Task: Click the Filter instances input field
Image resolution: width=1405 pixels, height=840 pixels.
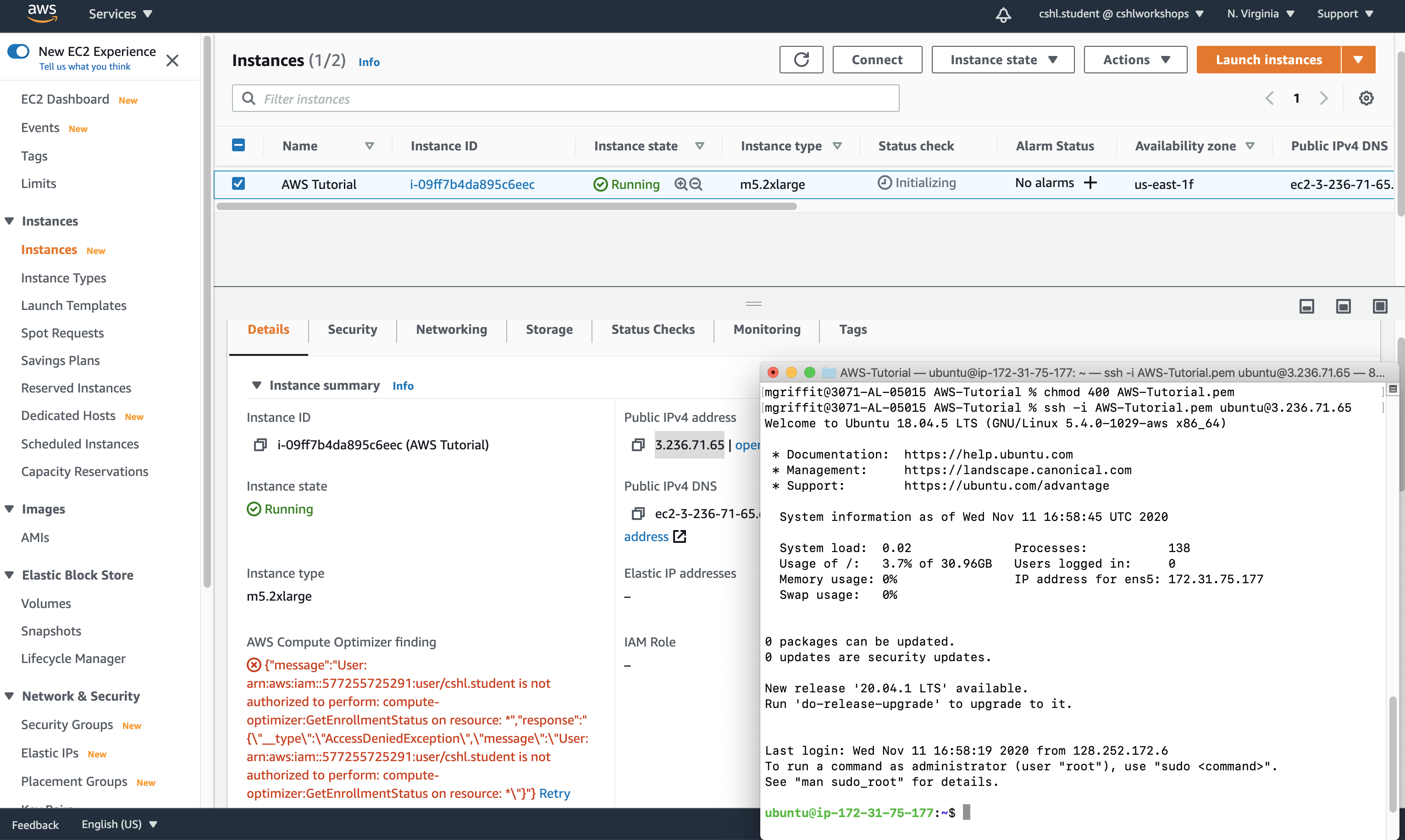Action: [x=565, y=97]
